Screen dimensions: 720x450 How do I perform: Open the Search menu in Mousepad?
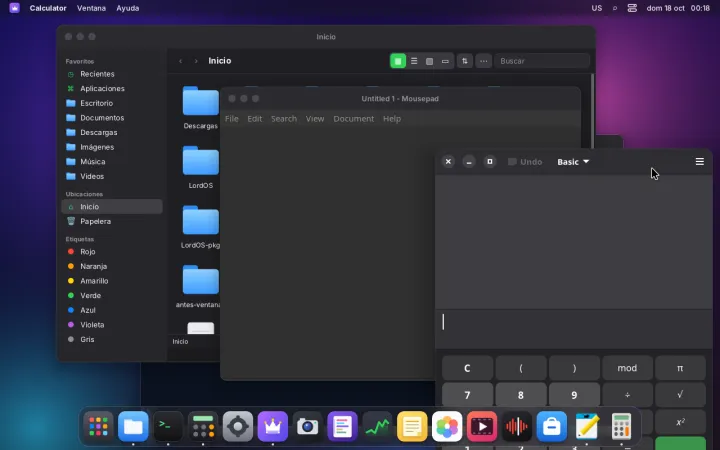(x=284, y=118)
